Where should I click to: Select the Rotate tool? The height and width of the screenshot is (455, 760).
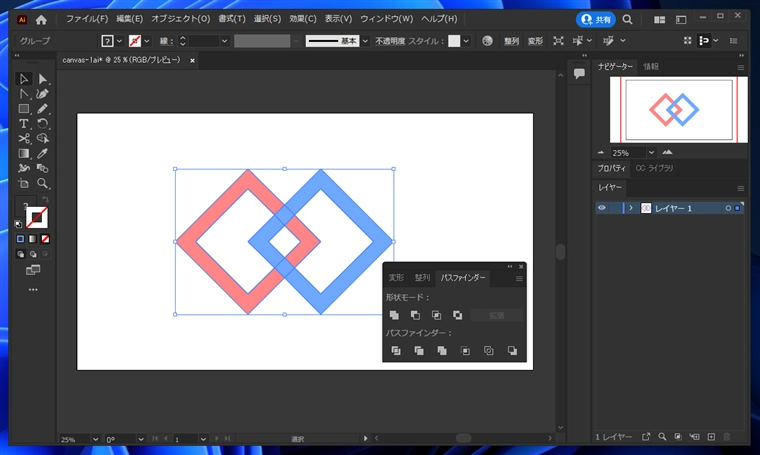pyautogui.click(x=42, y=124)
